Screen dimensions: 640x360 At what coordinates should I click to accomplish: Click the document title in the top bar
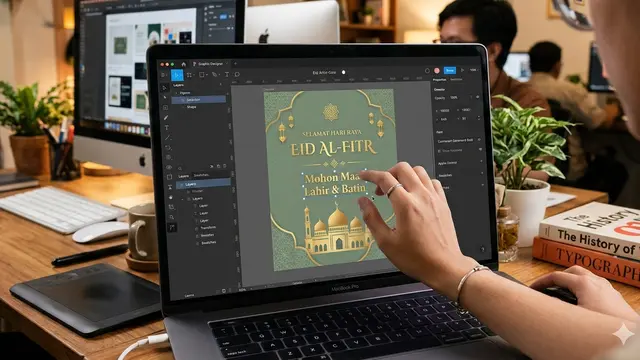pyautogui.click(x=324, y=73)
